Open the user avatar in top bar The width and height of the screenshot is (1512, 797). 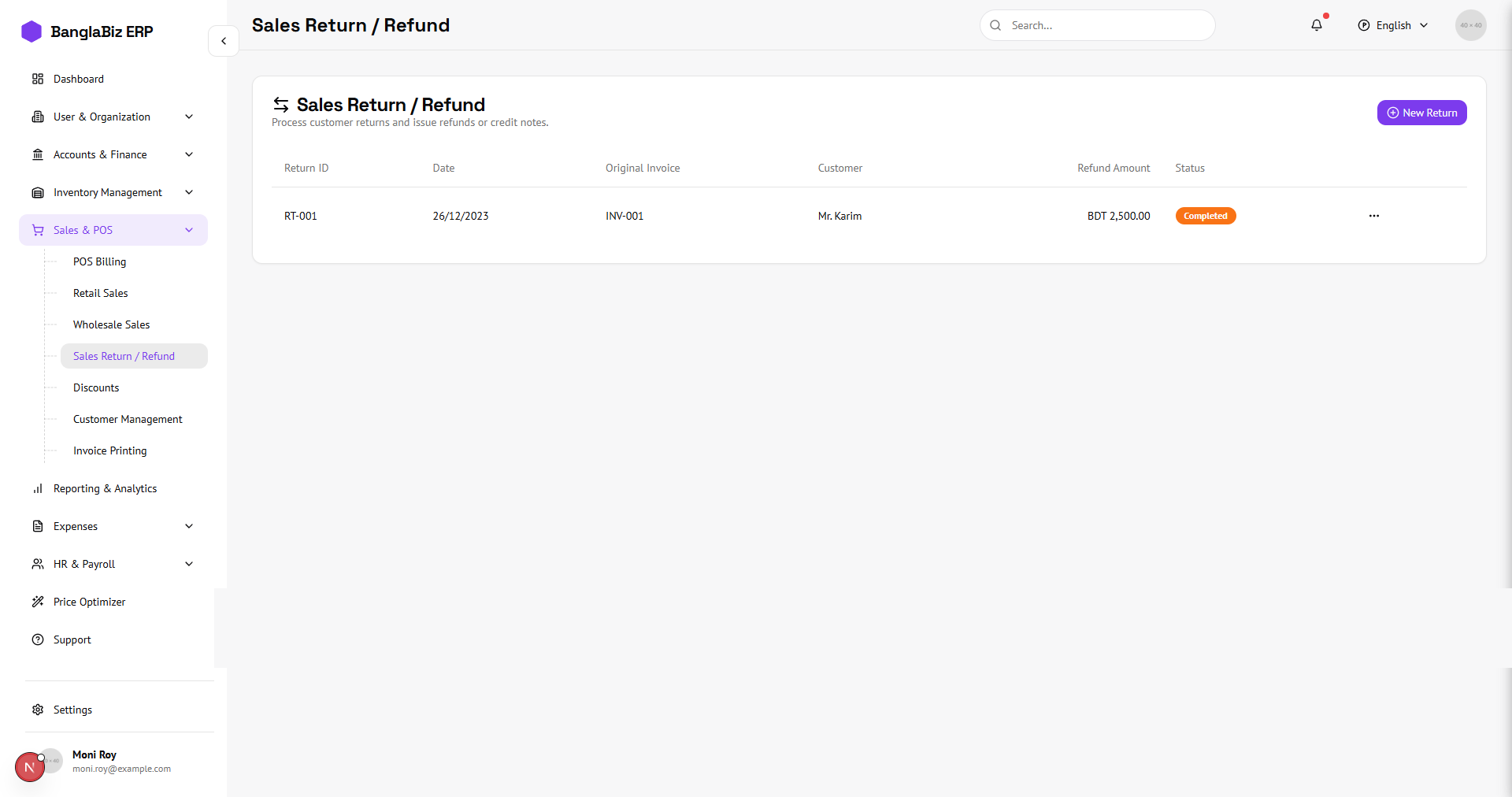click(1470, 25)
